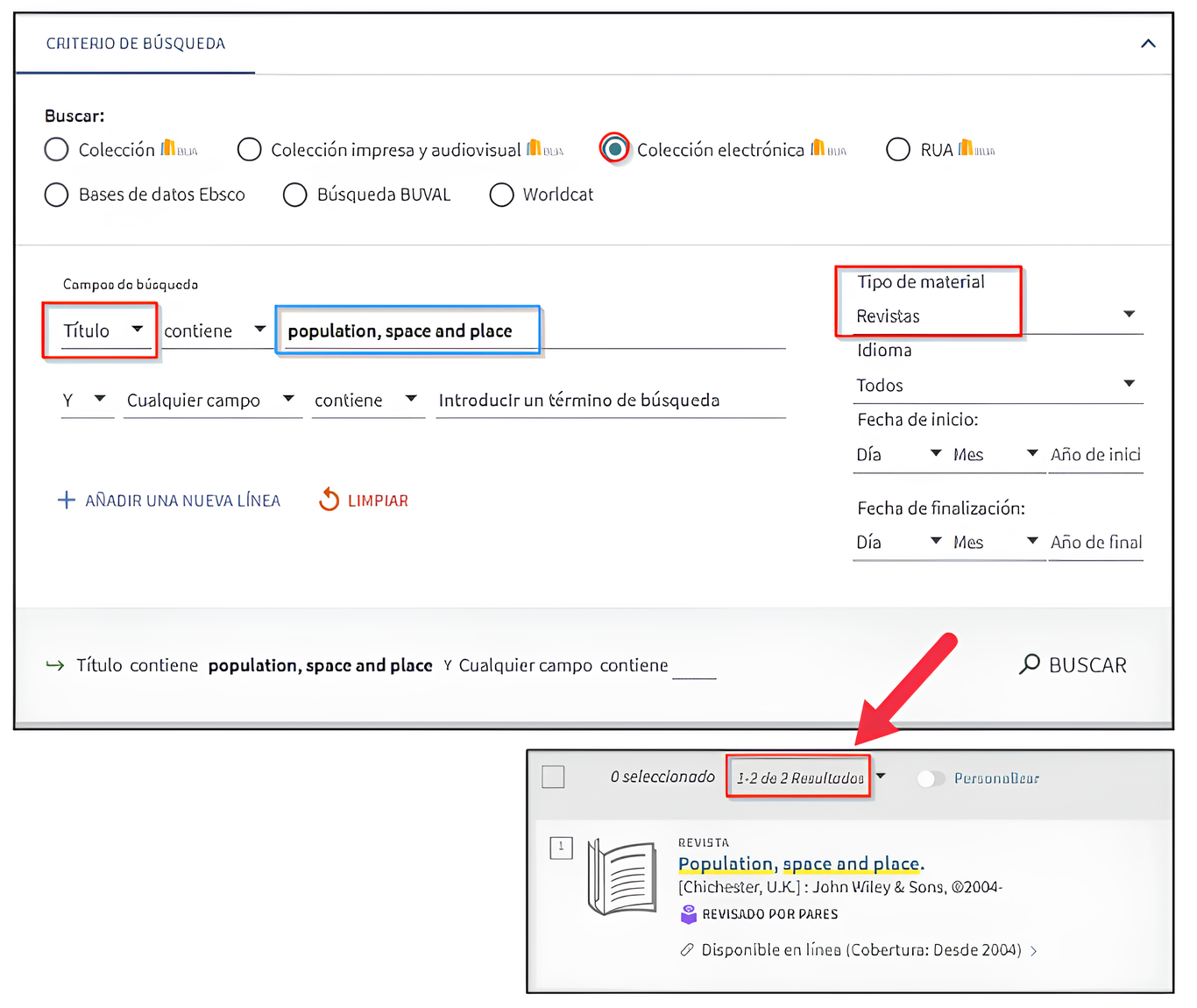
Task: Expand the Tipo de material dropdown
Action: tap(1129, 315)
